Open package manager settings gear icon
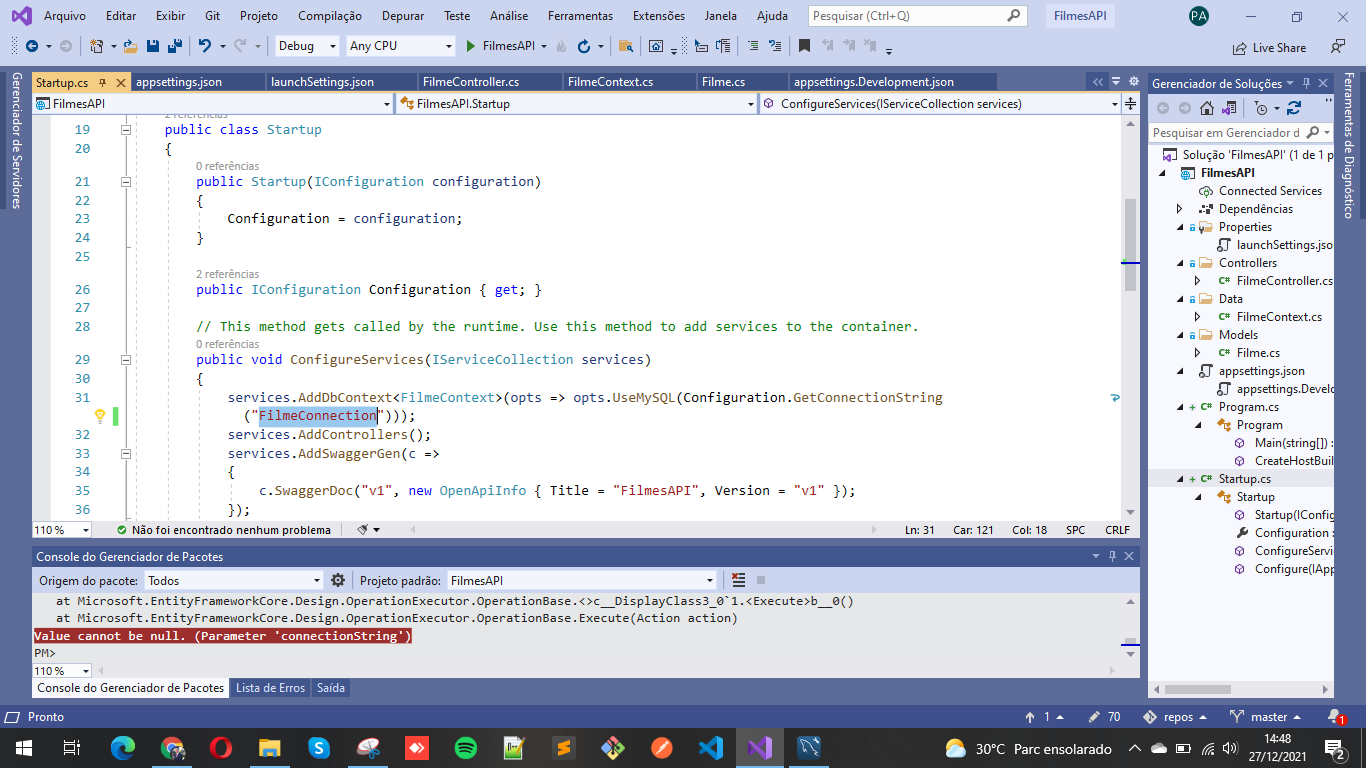 pyautogui.click(x=338, y=580)
